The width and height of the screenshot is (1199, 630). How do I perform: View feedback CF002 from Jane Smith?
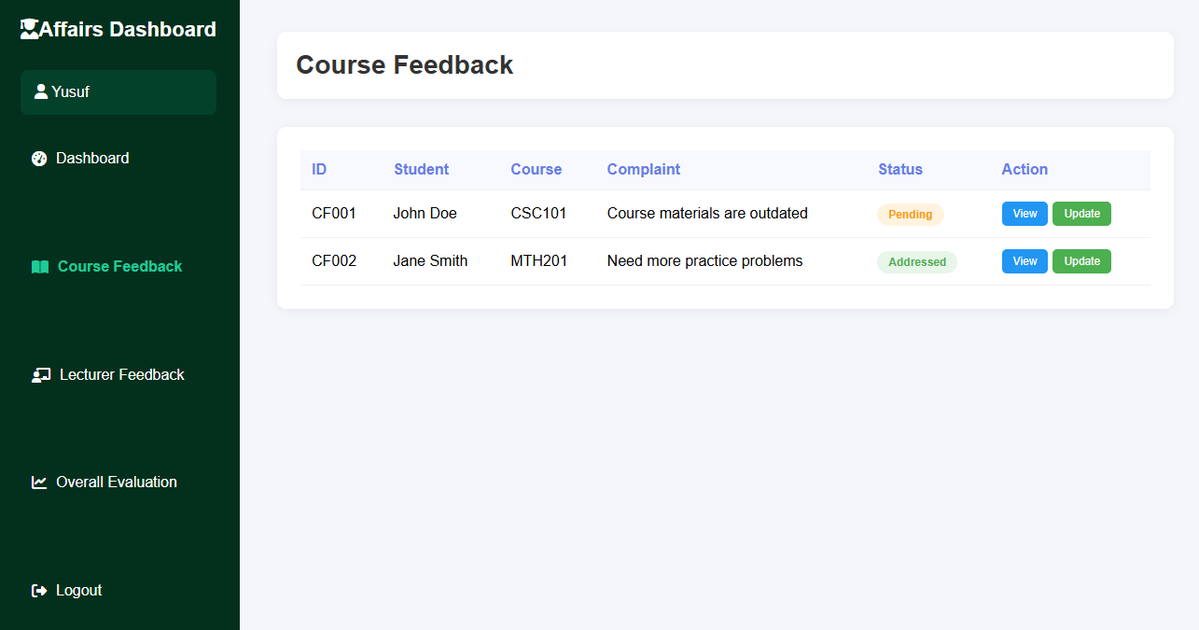[x=1025, y=261]
